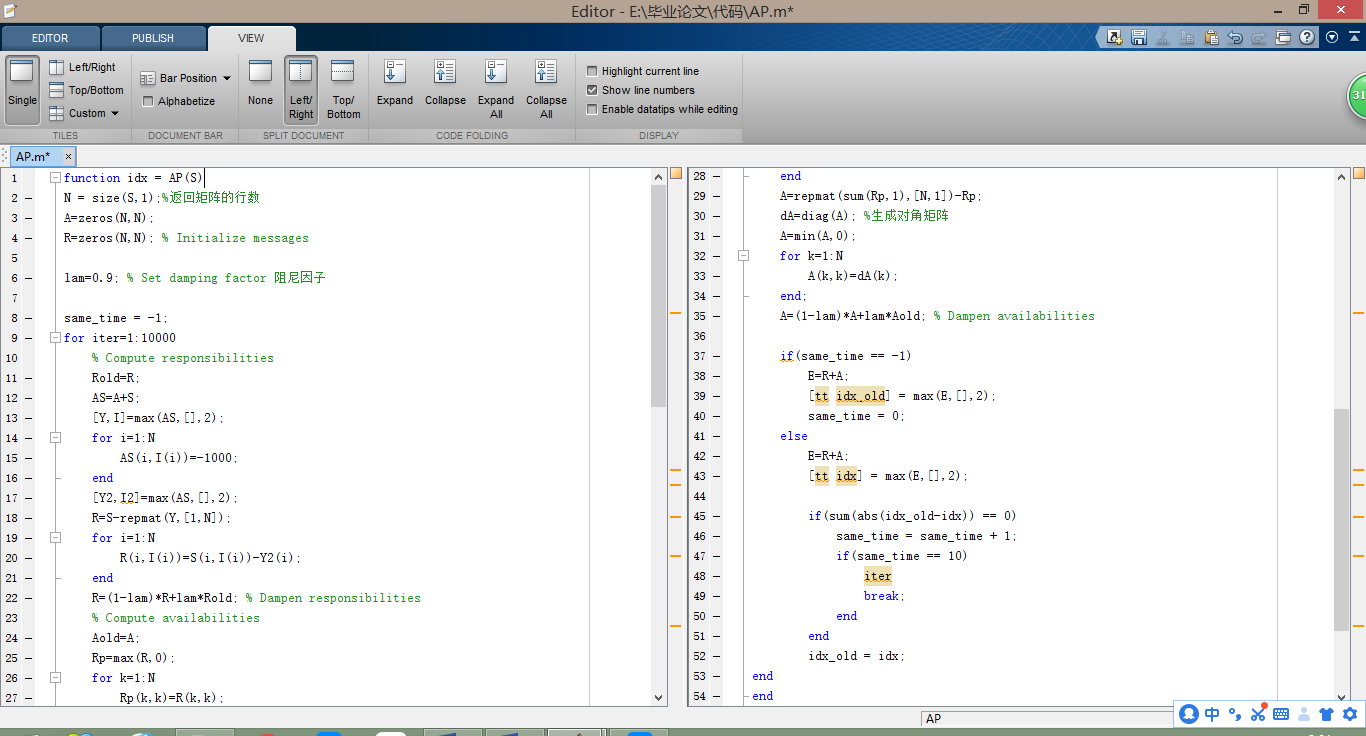
Task: Collapse the 'for iter' loop fold marker
Action: (55, 338)
